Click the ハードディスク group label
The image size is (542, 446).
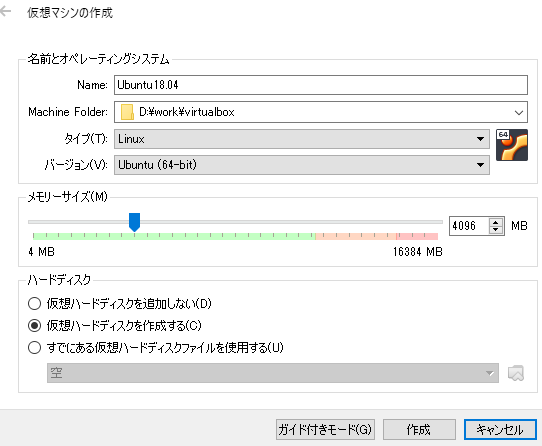tap(59, 279)
